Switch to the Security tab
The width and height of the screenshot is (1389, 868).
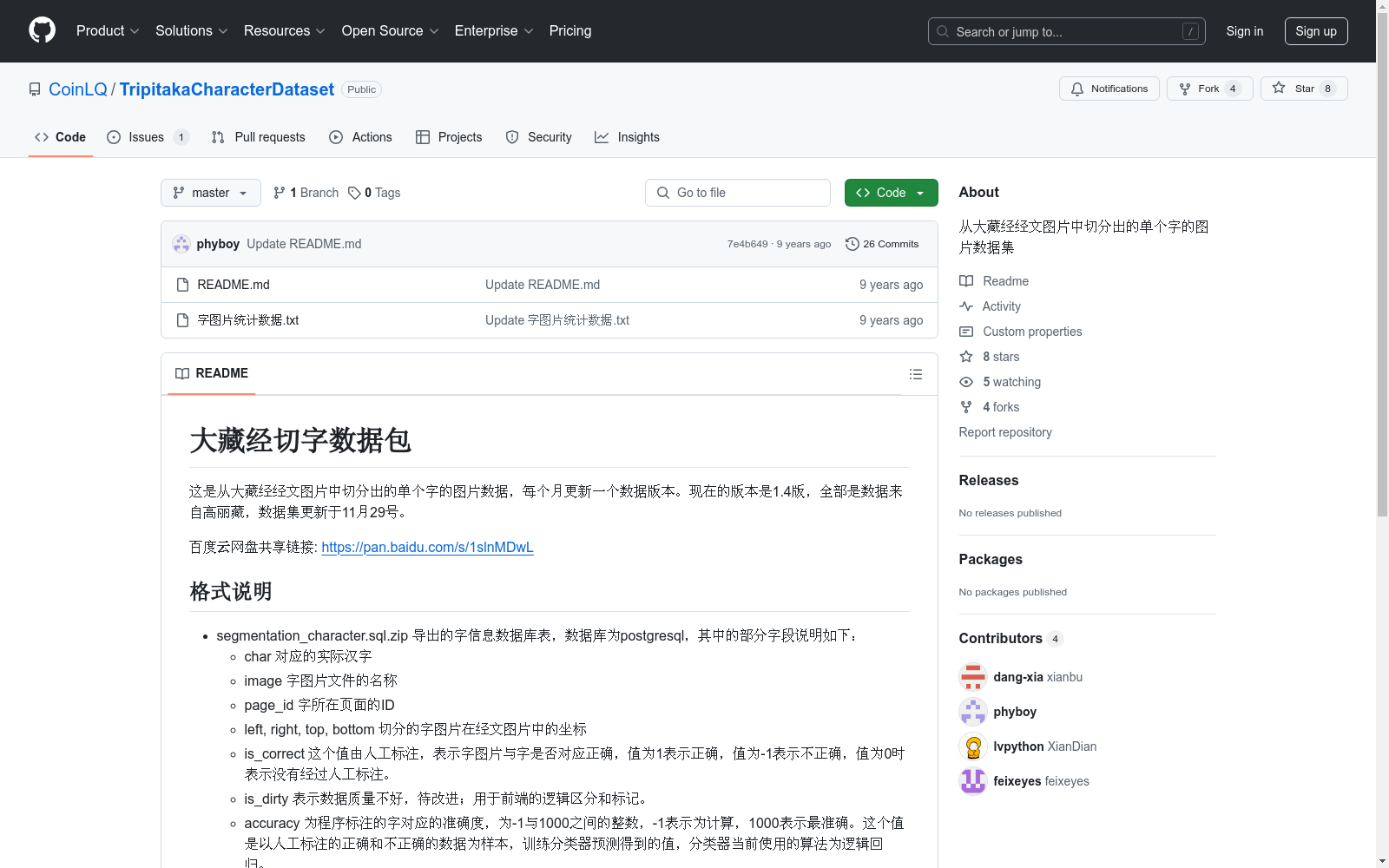(538, 137)
